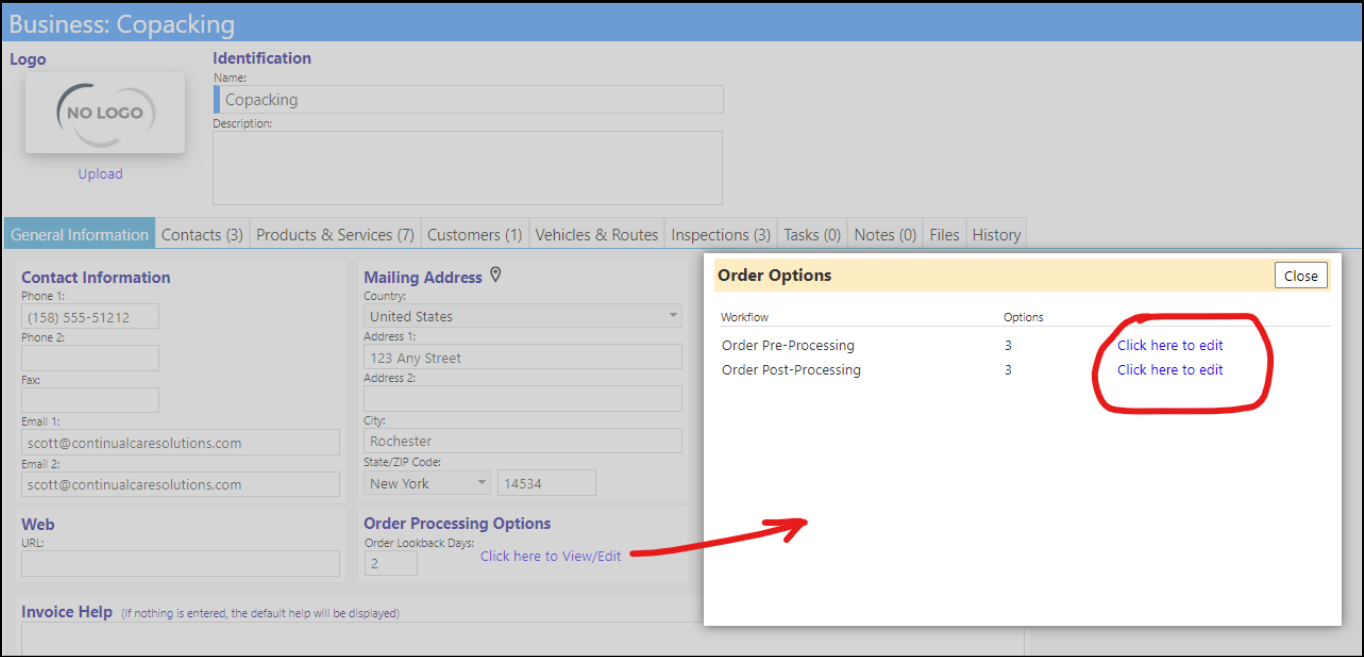This screenshot has height=657, width=1364.
Task: Click the Order Lookback Days field
Action: tap(391, 563)
